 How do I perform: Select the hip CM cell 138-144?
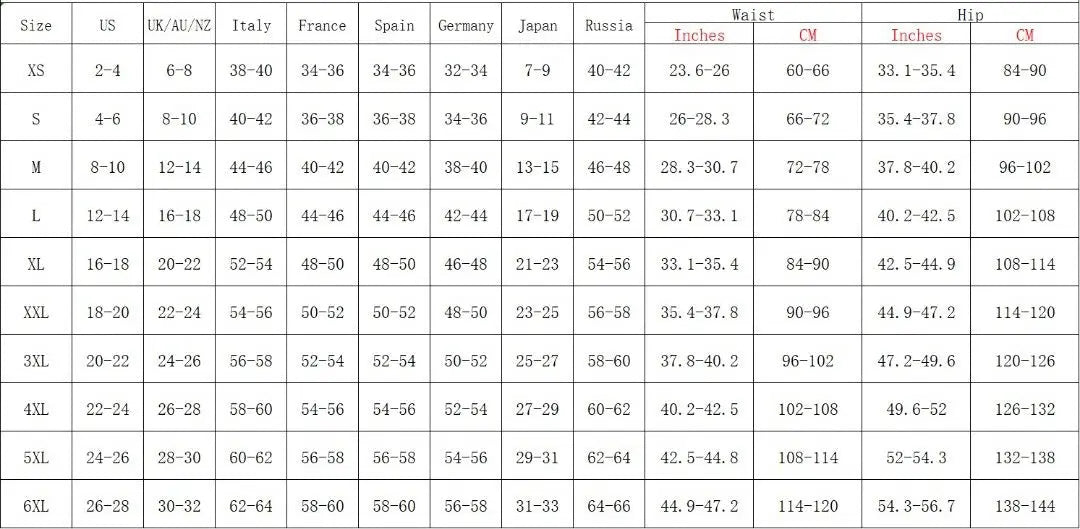tap(1024, 507)
